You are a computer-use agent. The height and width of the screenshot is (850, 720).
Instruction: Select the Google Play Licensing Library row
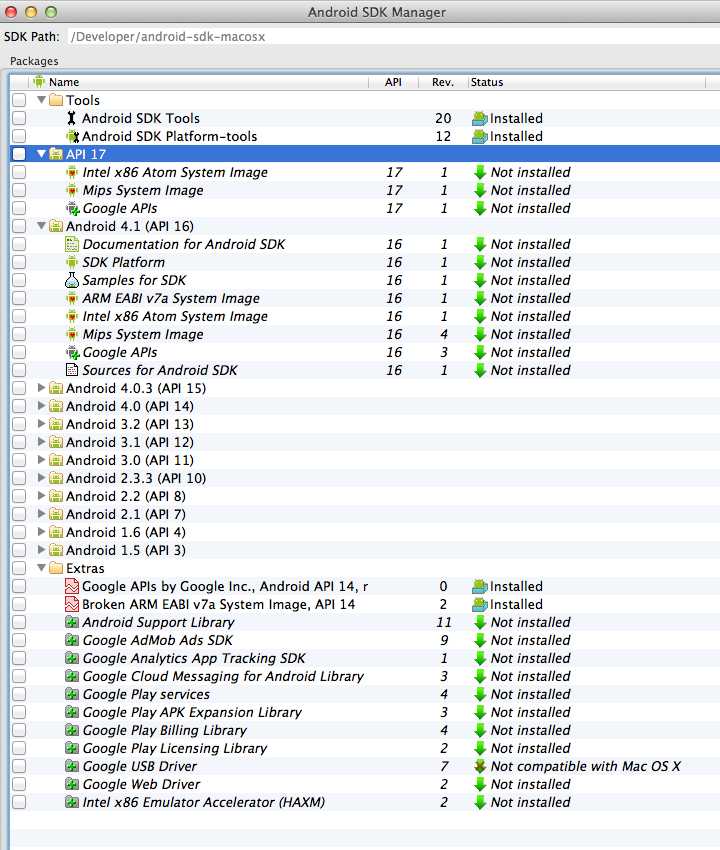pos(364,748)
